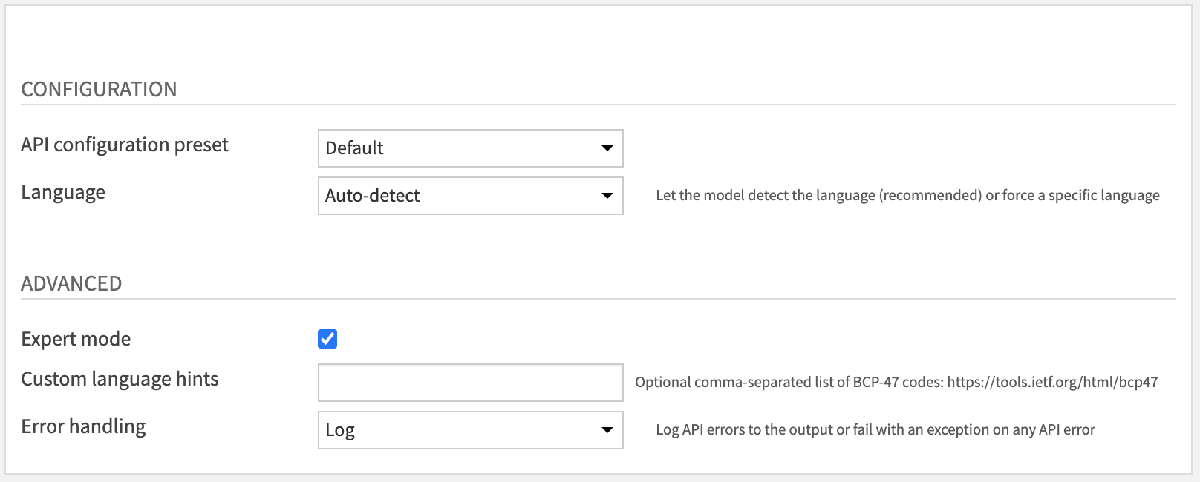This screenshot has height=482, width=1200.
Task: Click the ADVANCED section heading
Action: [72, 284]
